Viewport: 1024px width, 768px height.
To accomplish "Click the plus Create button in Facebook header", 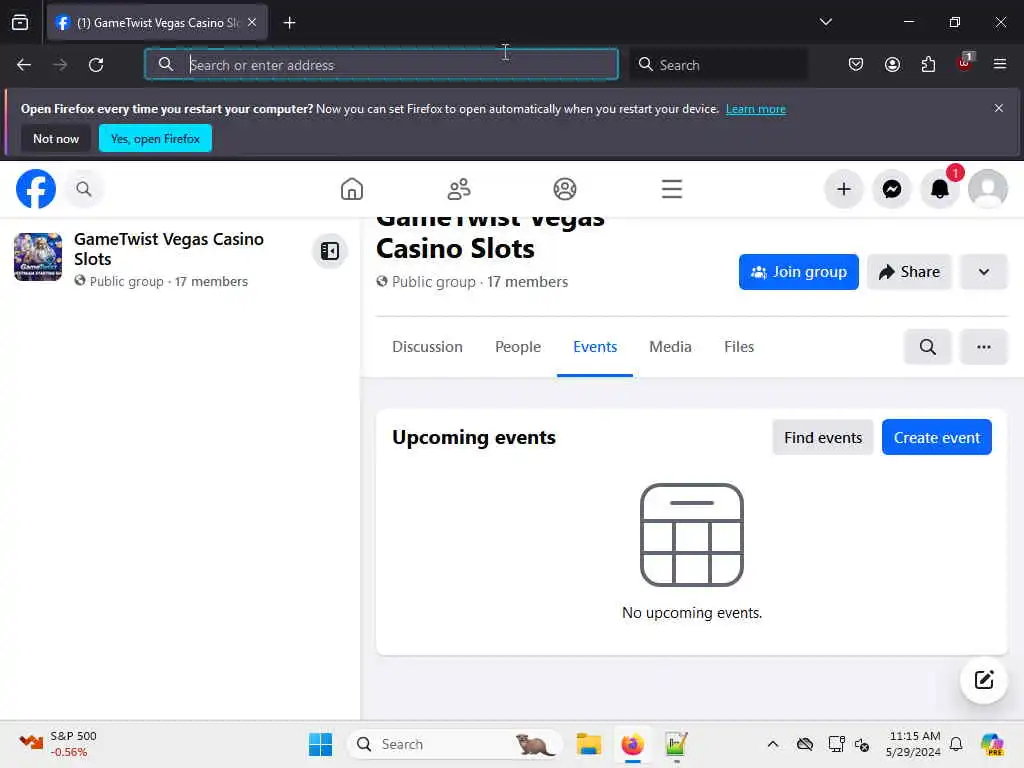I will [844, 189].
